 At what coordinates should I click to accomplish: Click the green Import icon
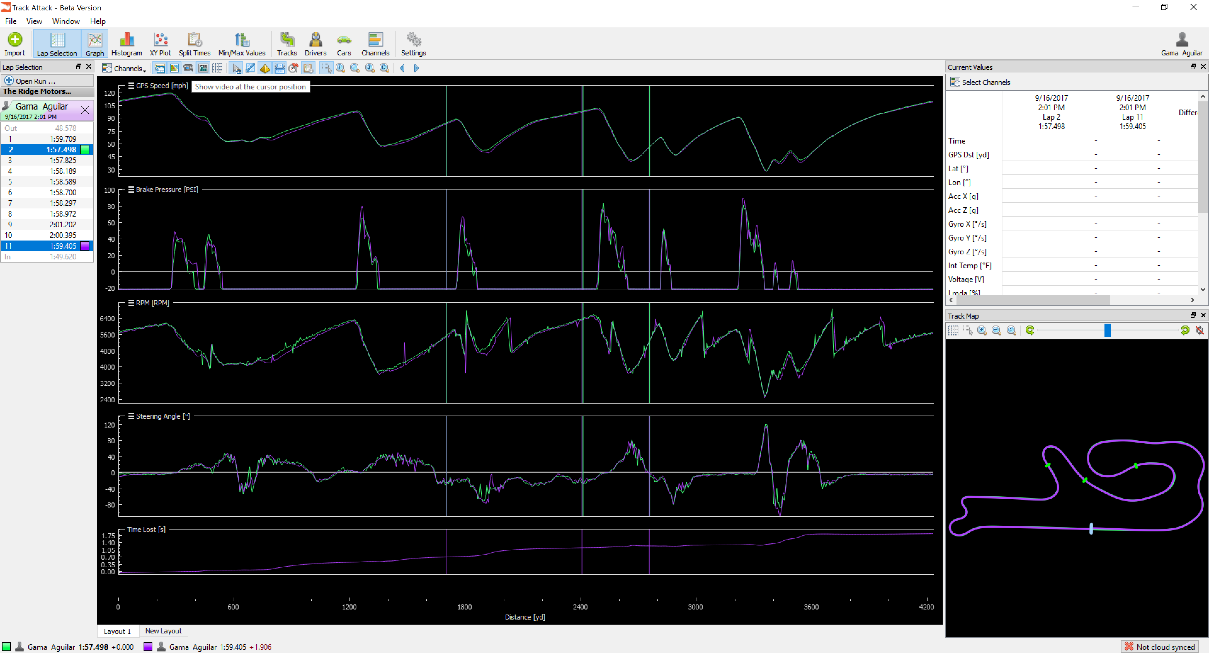14,42
